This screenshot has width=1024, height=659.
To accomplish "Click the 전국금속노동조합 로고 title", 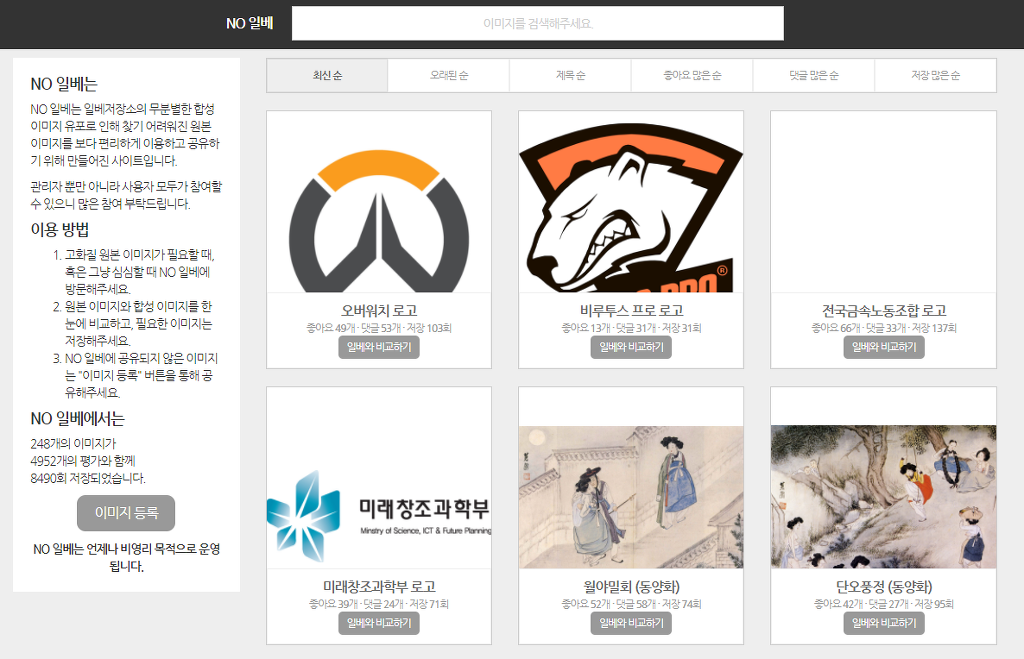I will [x=884, y=310].
